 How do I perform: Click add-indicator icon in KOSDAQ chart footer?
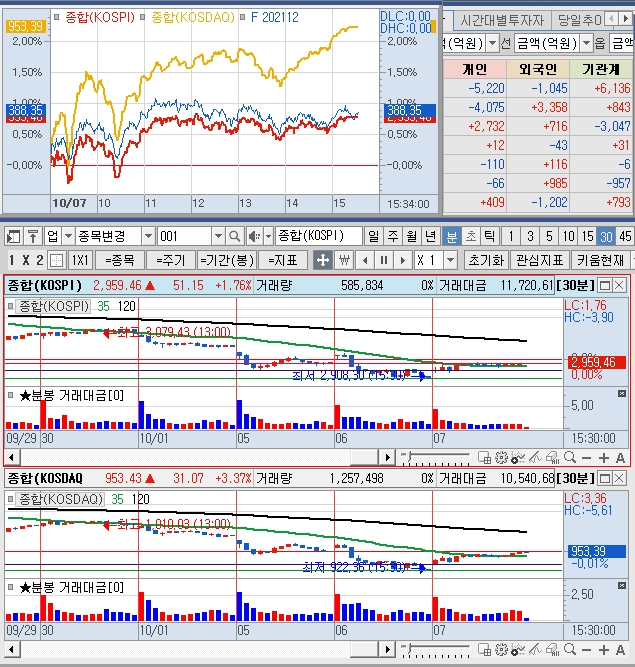518,650
